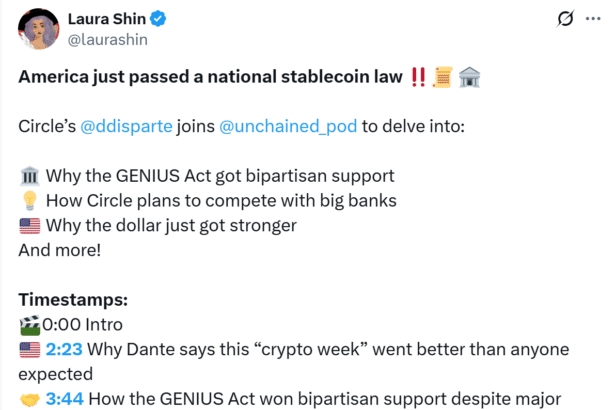
Task: Jump to the 3:44 timestamp
Action: [63, 397]
